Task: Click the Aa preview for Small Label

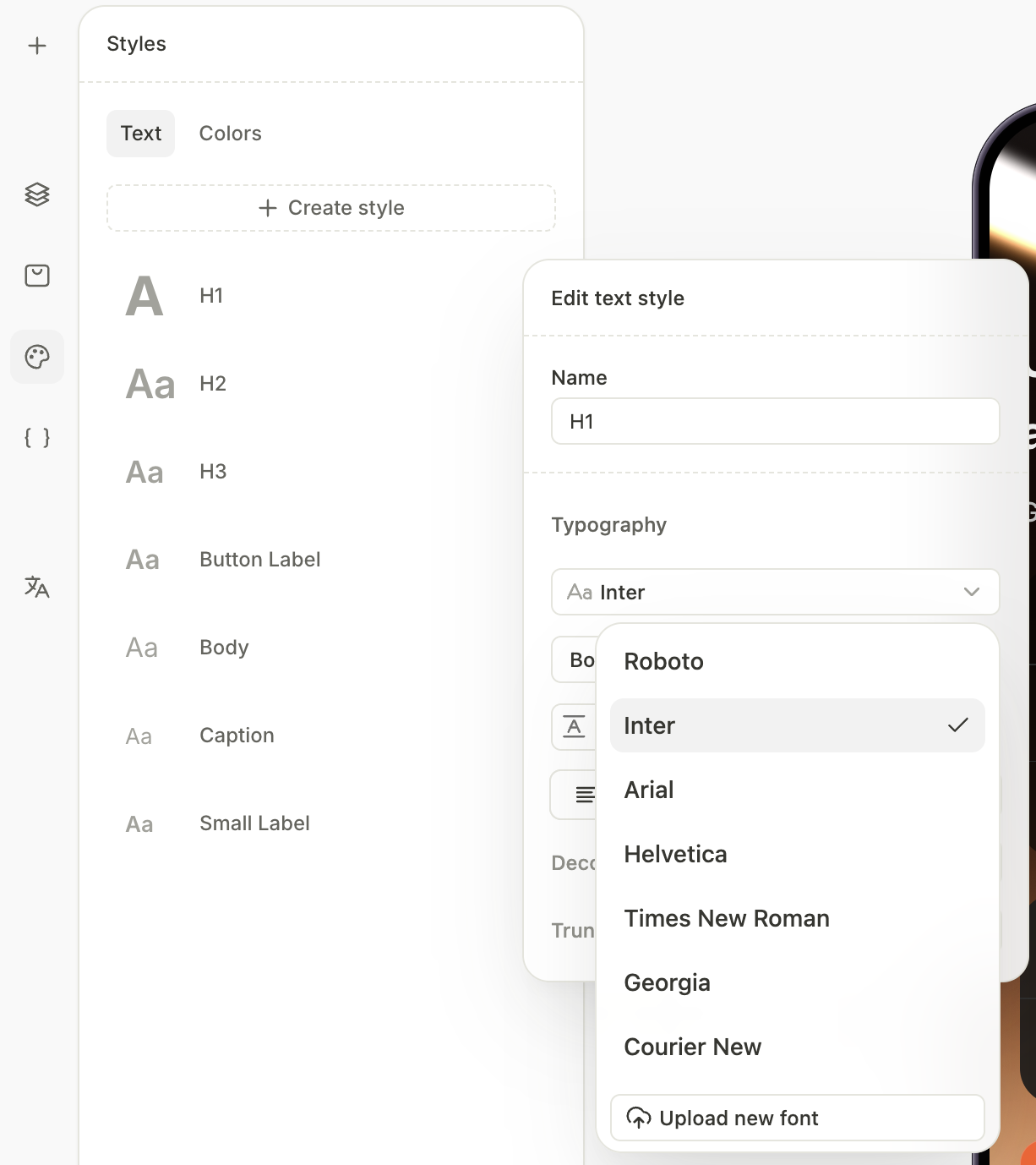Action: (x=139, y=824)
